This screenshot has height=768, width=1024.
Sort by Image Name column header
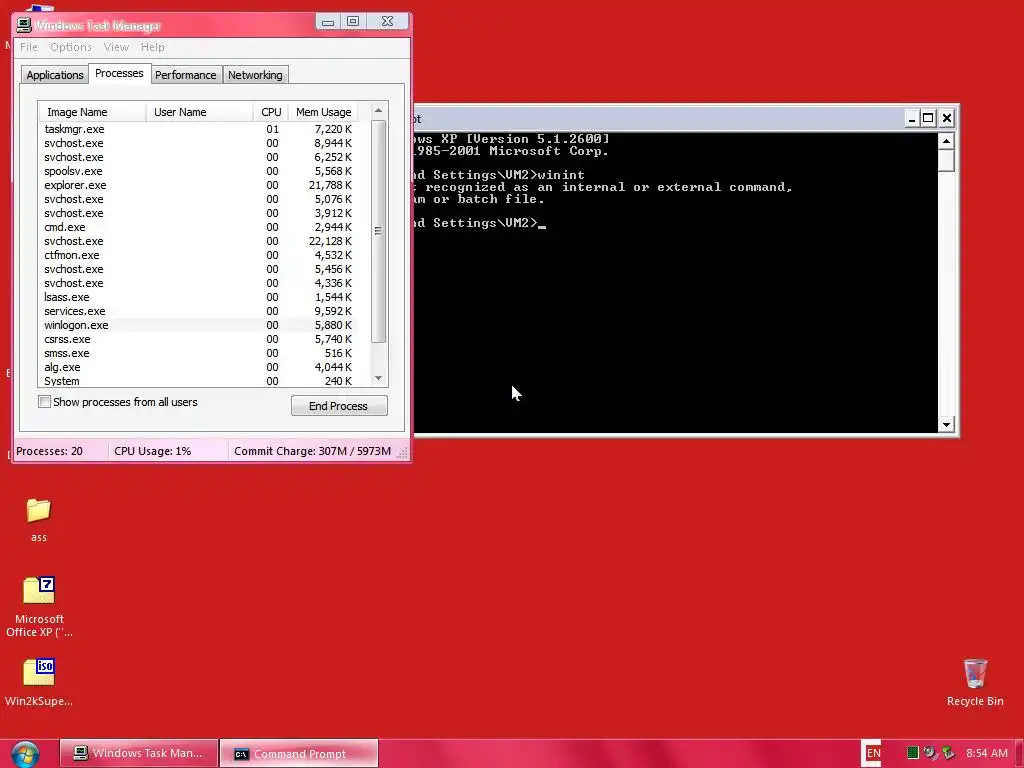[92, 112]
